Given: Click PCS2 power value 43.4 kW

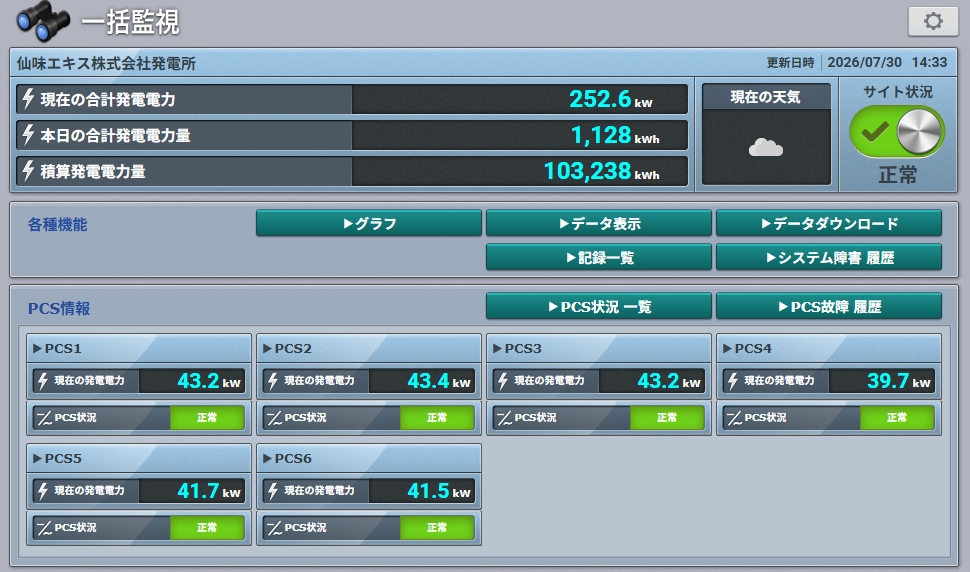Looking at the screenshot, I should [x=439, y=381].
